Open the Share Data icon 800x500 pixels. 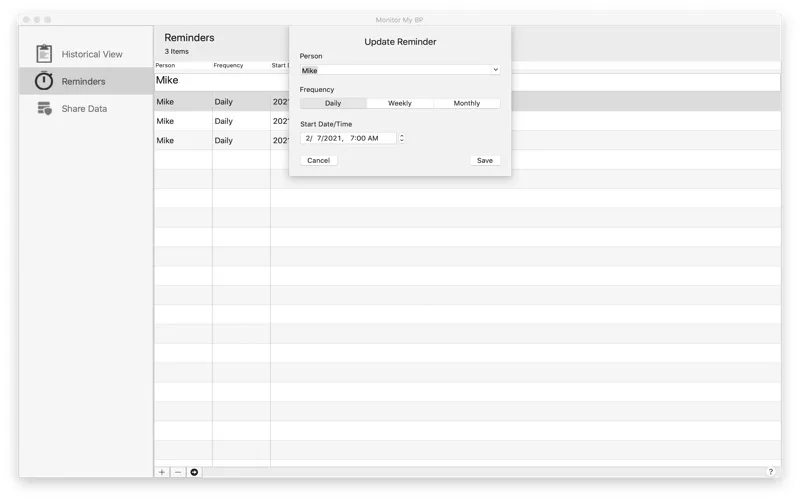[x=44, y=108]
